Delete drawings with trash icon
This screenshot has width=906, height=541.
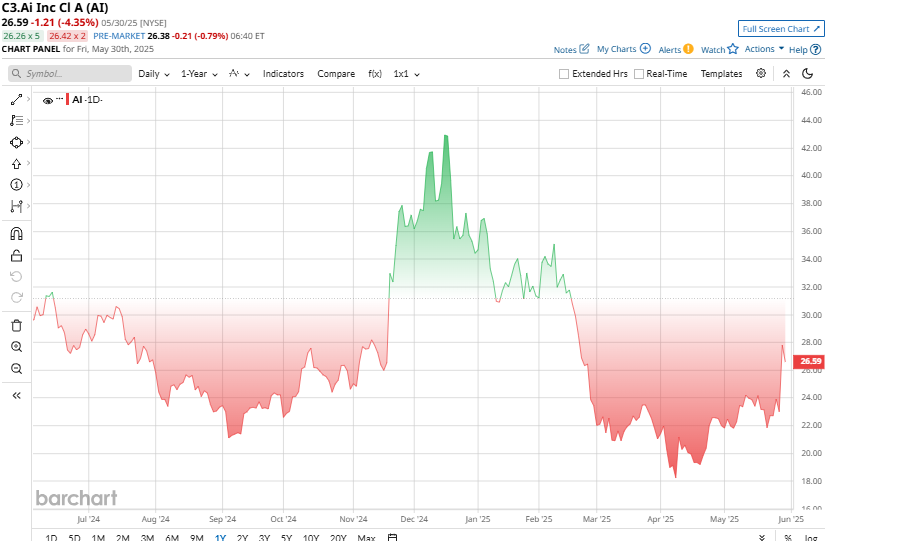click(16, 325)
